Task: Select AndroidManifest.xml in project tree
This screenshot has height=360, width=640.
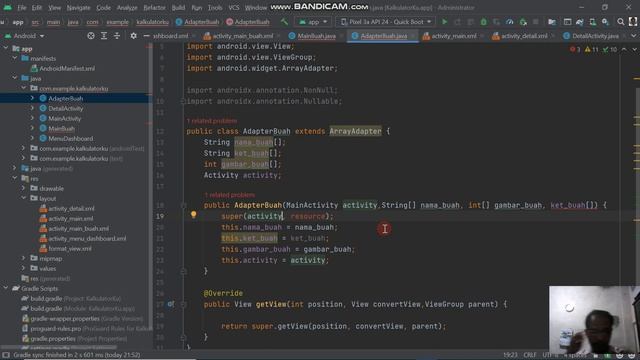Action: (x=67, y=69)
